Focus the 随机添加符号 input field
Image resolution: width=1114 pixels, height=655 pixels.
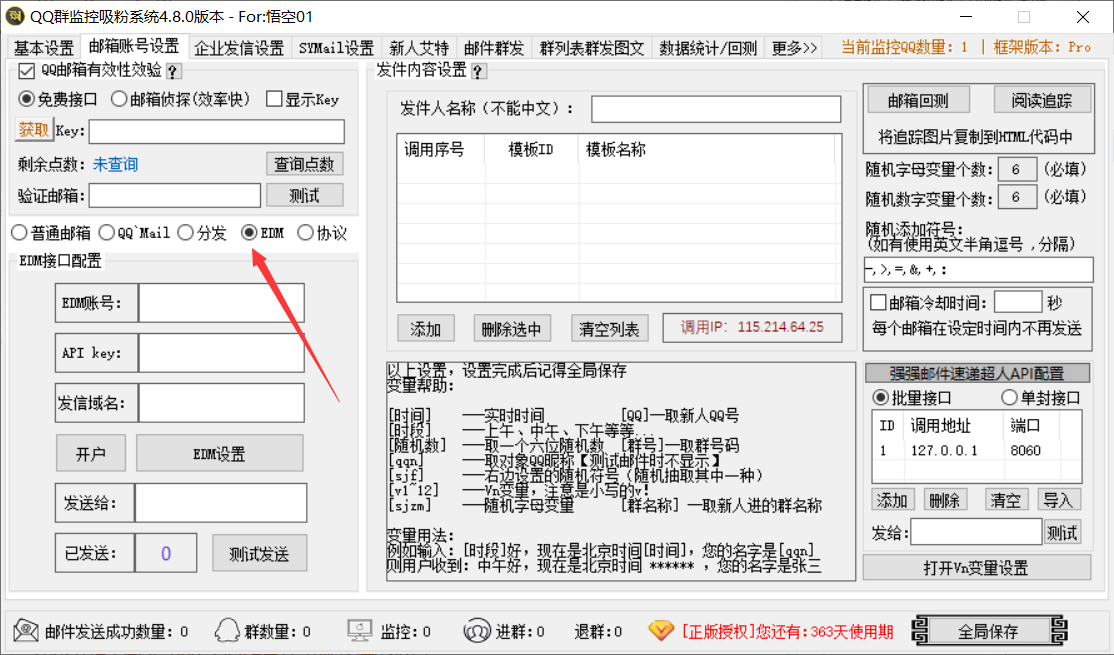tap(978, 270)
